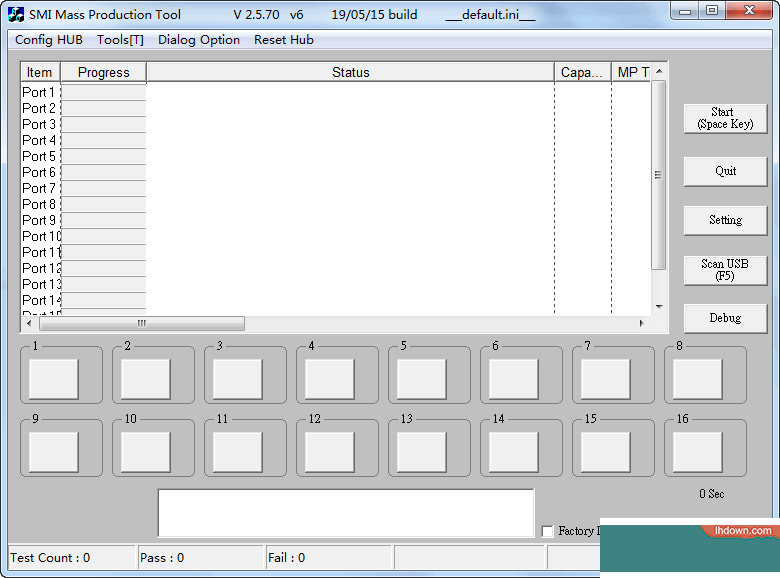The width and height of the screenshot is (780, 578).
Task: Click port slot 11 box
Action: coord(238,452)
